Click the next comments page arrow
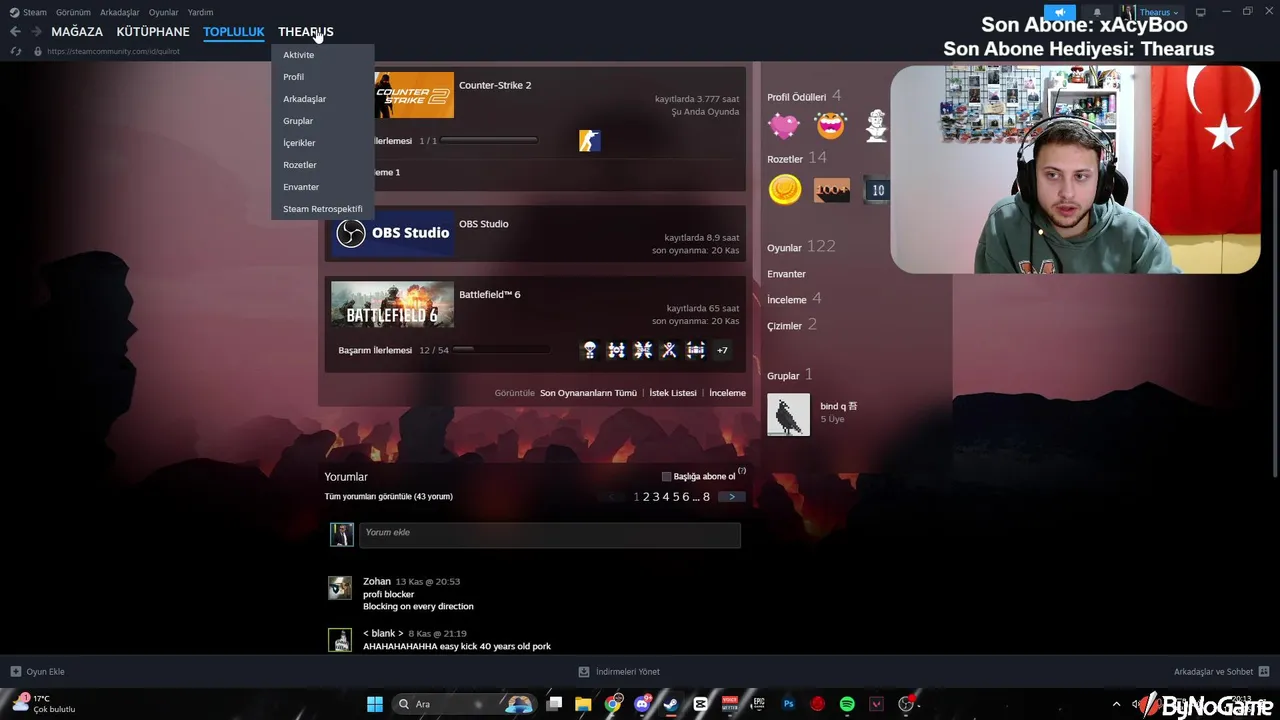 [731, 497]
